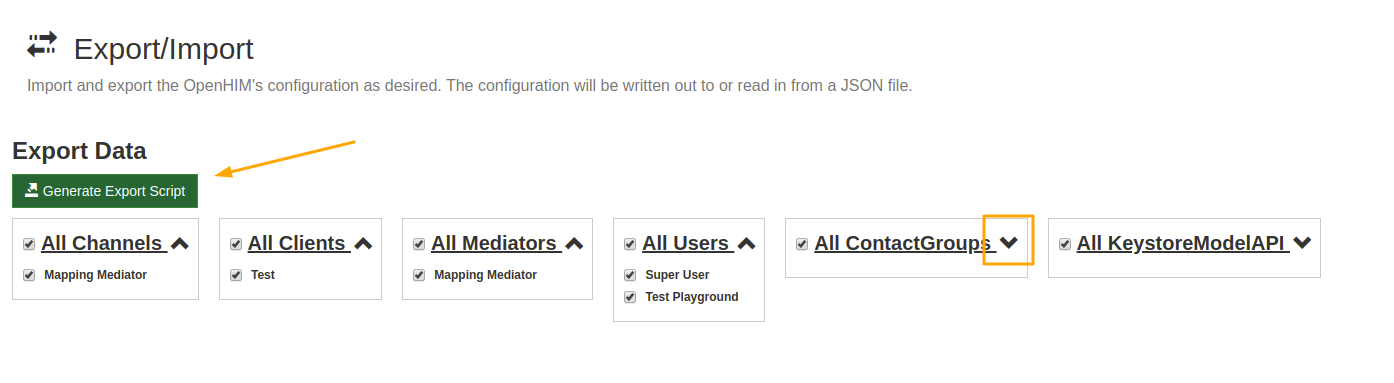Toggle the All KeystoreModelAPI checkbox
The width and height of the screenshot is (1394, 383).
pyautogui.click(x=1065, y=244)
